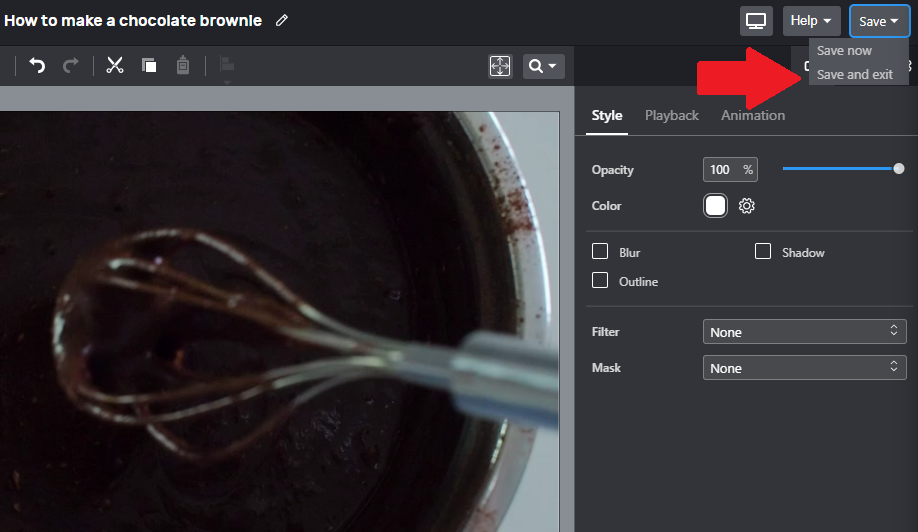918x532 pixels.
Task: Open the Save dropdown button
Action: pos(879,22)
